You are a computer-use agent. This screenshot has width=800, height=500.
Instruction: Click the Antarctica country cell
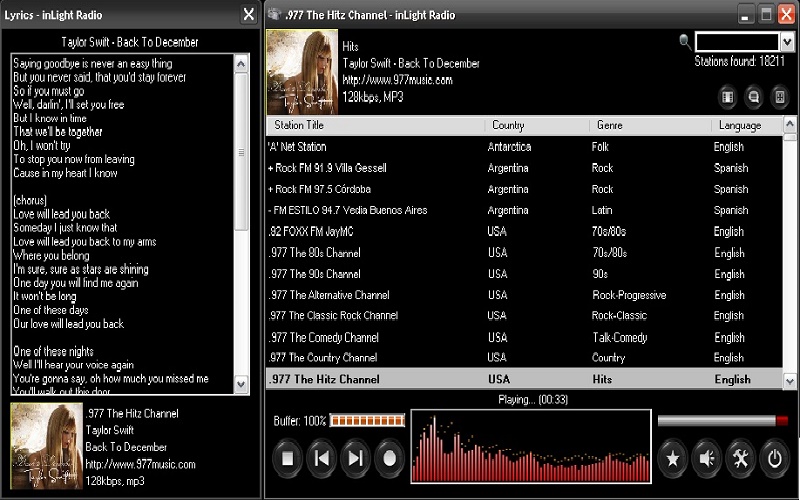(x=509, y=147)
